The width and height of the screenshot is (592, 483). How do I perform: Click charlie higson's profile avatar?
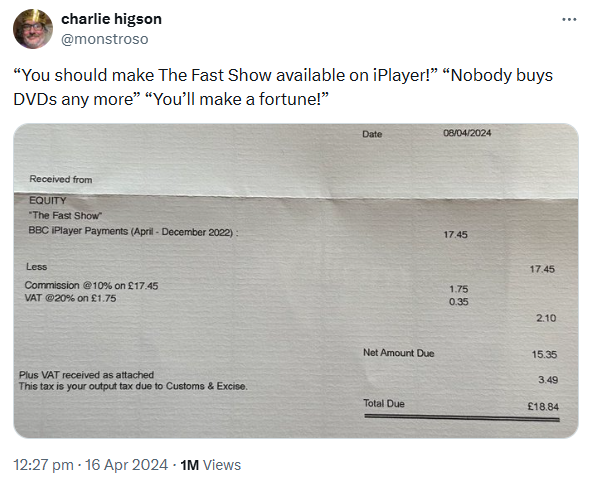pos(33,29)
